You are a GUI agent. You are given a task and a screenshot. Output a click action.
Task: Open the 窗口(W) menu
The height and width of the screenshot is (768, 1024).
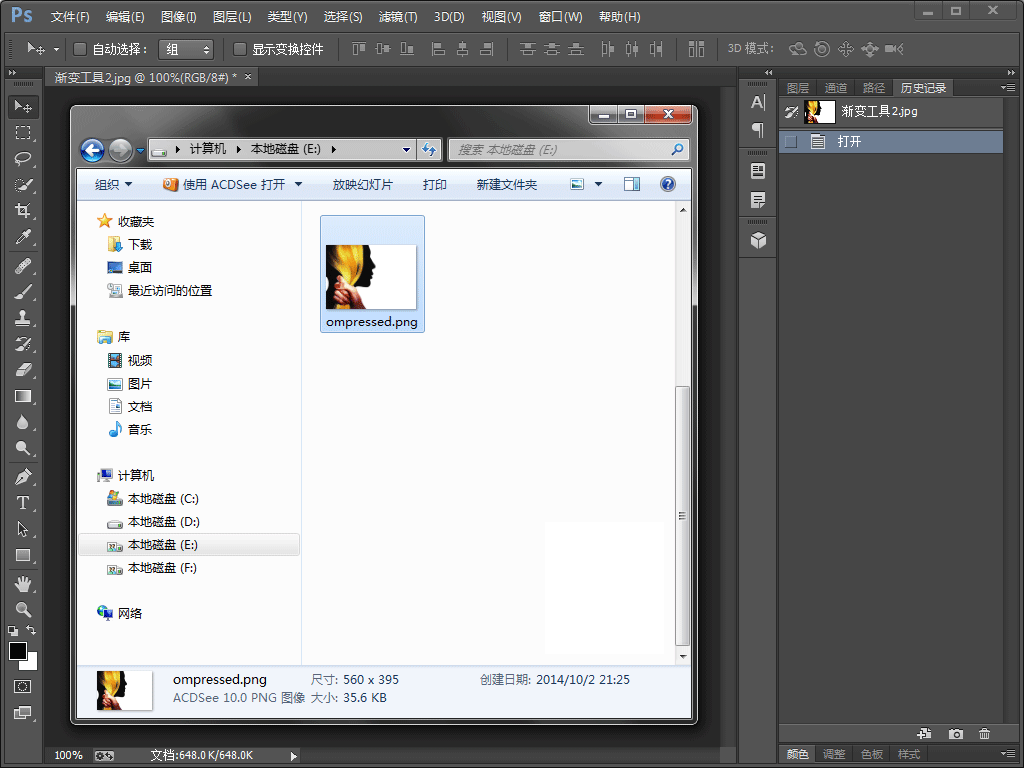pos(560,17)
